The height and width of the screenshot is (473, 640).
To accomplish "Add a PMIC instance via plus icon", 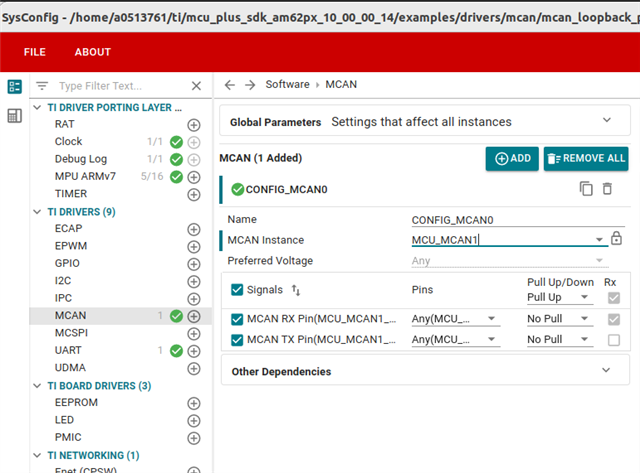I will [x=194, y=438].
